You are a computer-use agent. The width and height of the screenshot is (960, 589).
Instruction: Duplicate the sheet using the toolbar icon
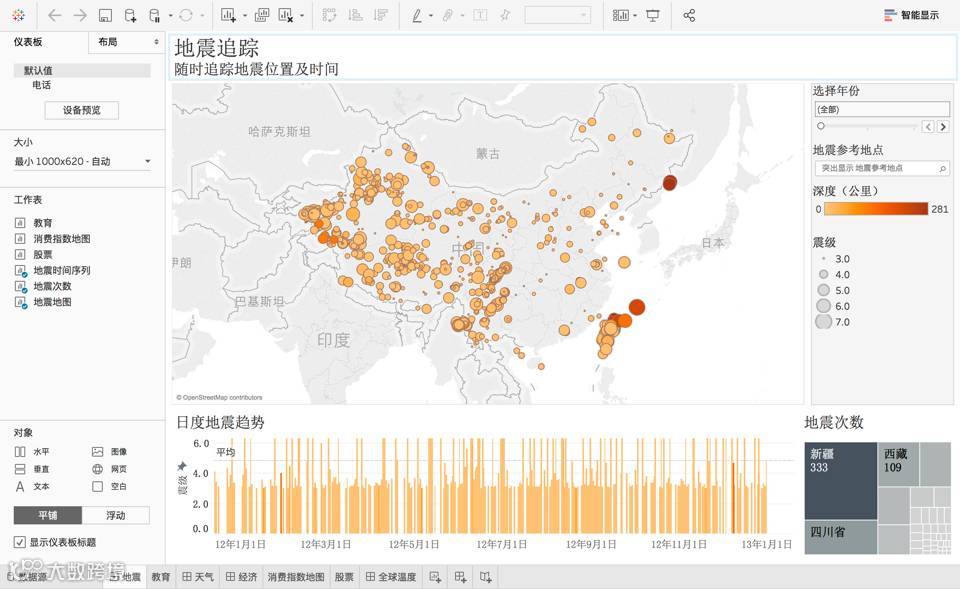[261, 15]
